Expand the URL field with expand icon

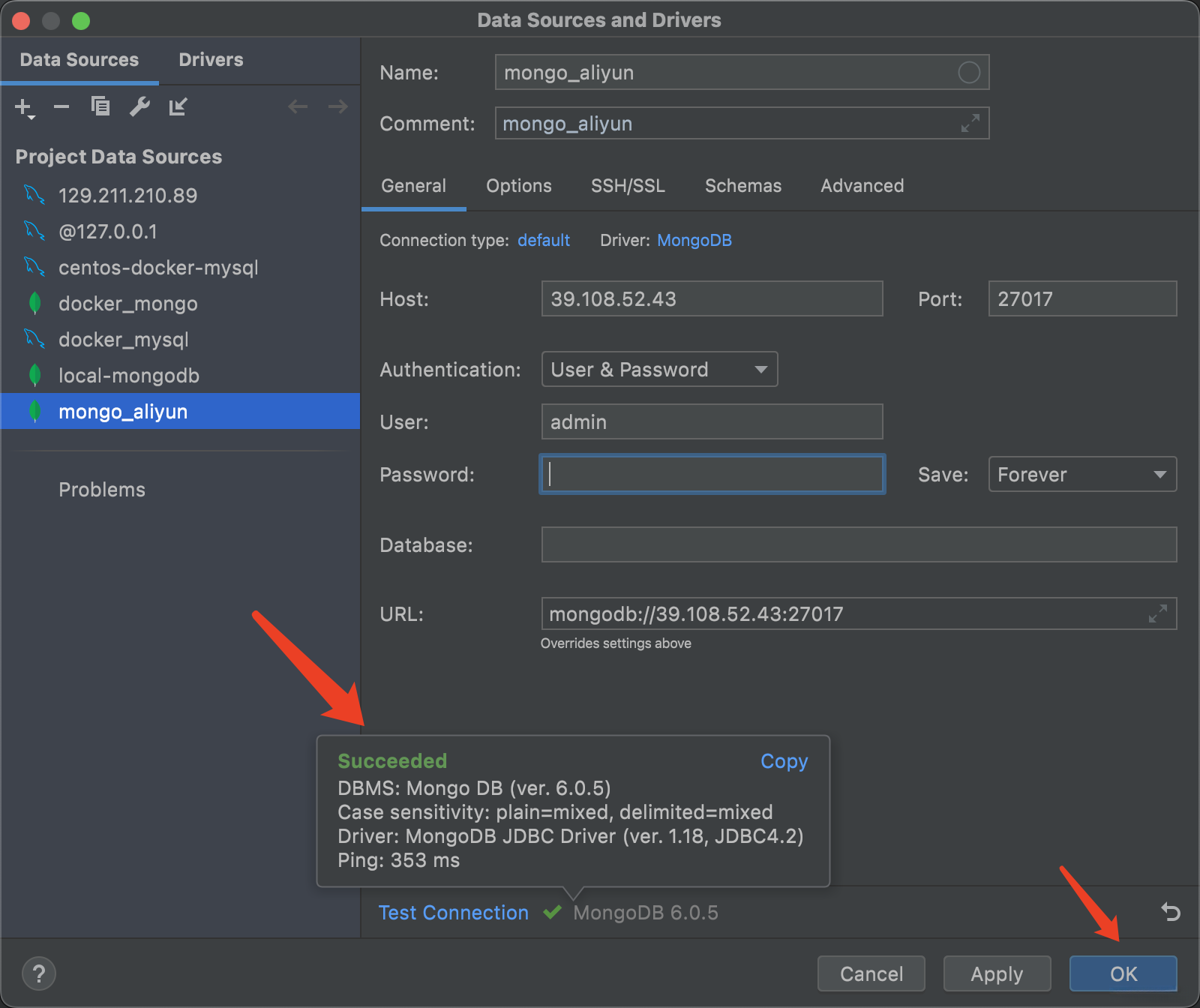point(1157,614)
